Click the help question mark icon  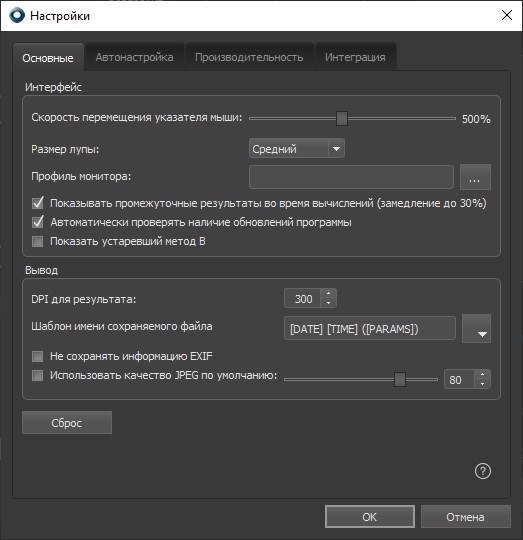coord(483,471)
